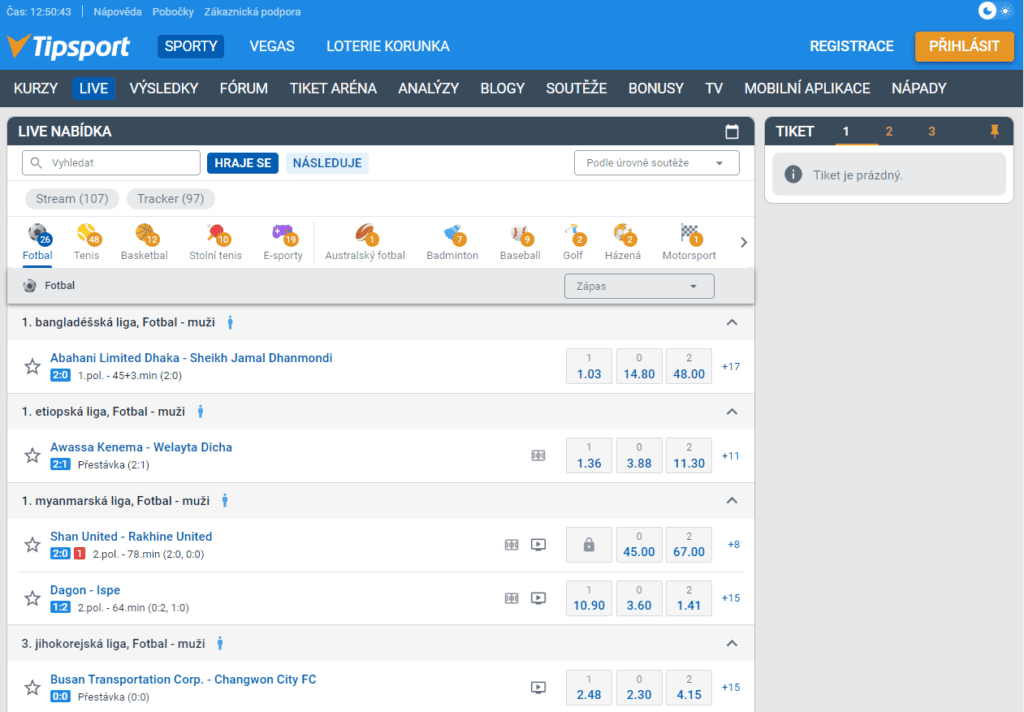This screenshot has width=1024, height=712.
Task: Toggle the Stream (107) filter chip
Action: click(72, 199)
